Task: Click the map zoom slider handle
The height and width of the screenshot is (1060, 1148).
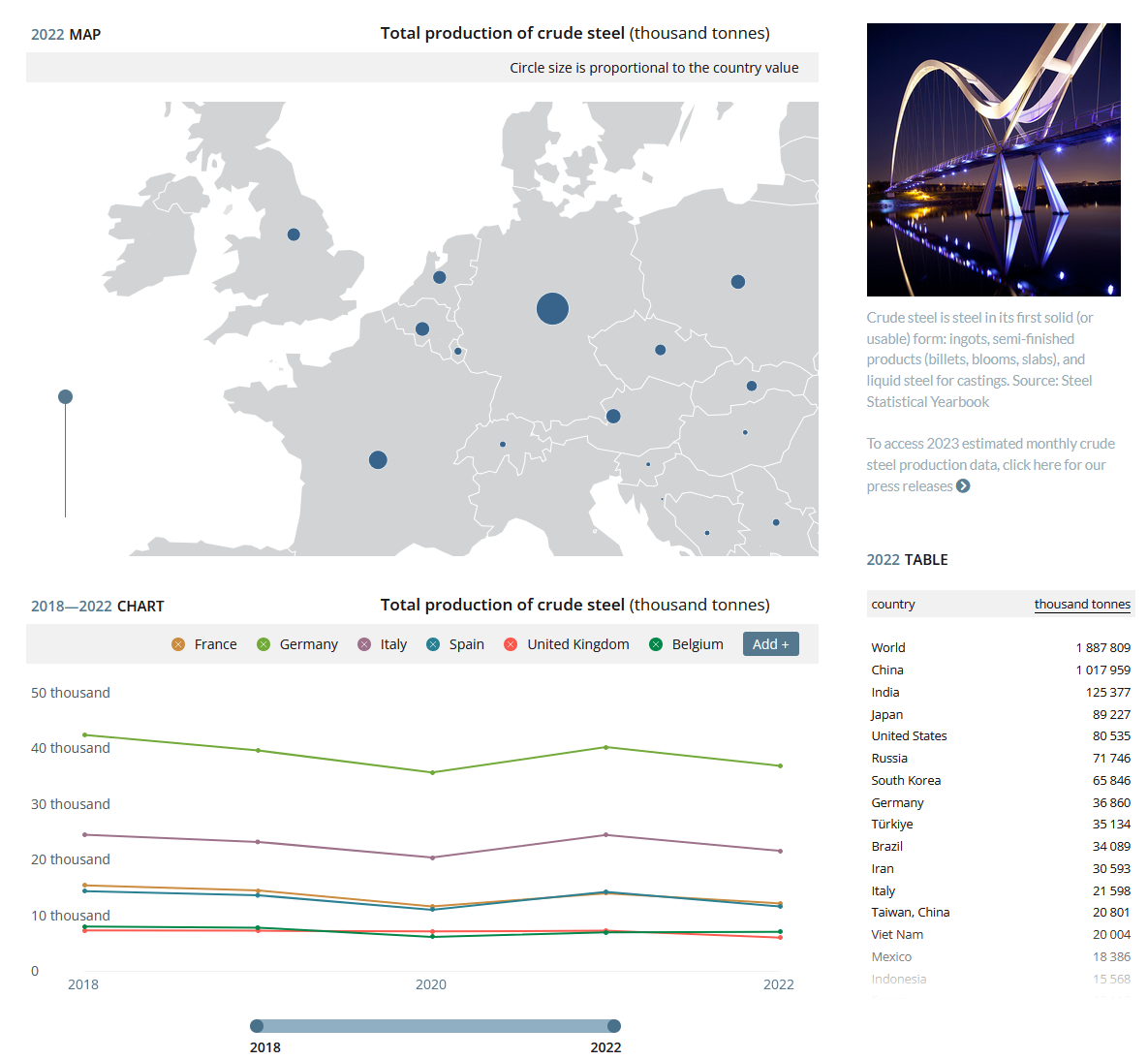Action: (x=65, y=396)
